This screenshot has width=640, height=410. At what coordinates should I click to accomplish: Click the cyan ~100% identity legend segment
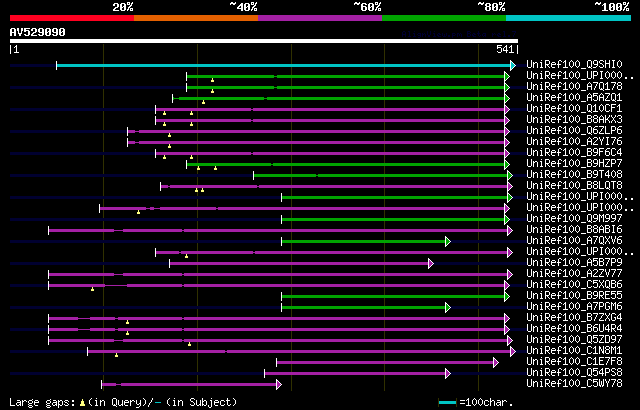pyautogui.click(x=569, y=18)
